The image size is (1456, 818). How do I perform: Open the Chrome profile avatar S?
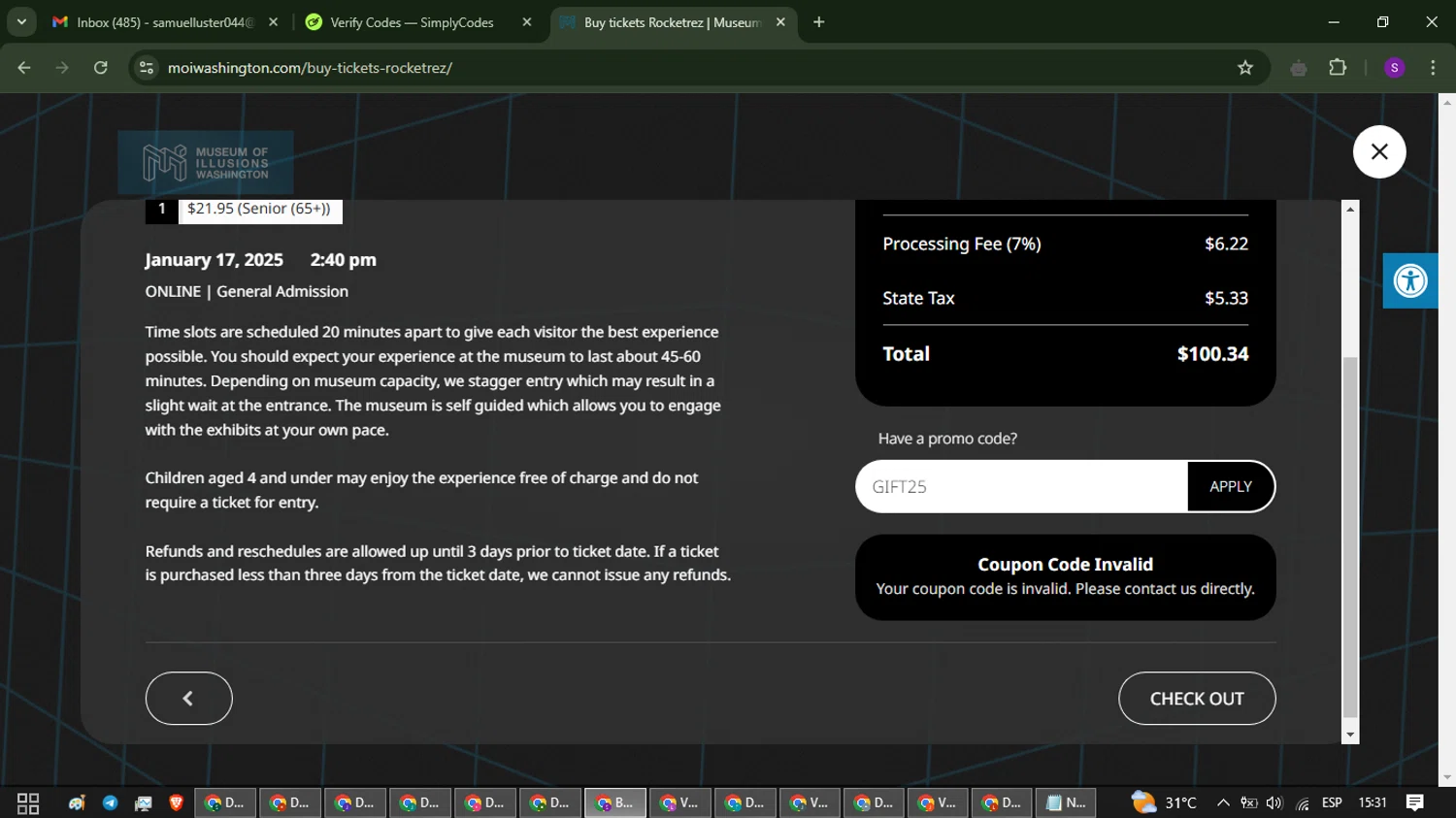(1394, 68)
